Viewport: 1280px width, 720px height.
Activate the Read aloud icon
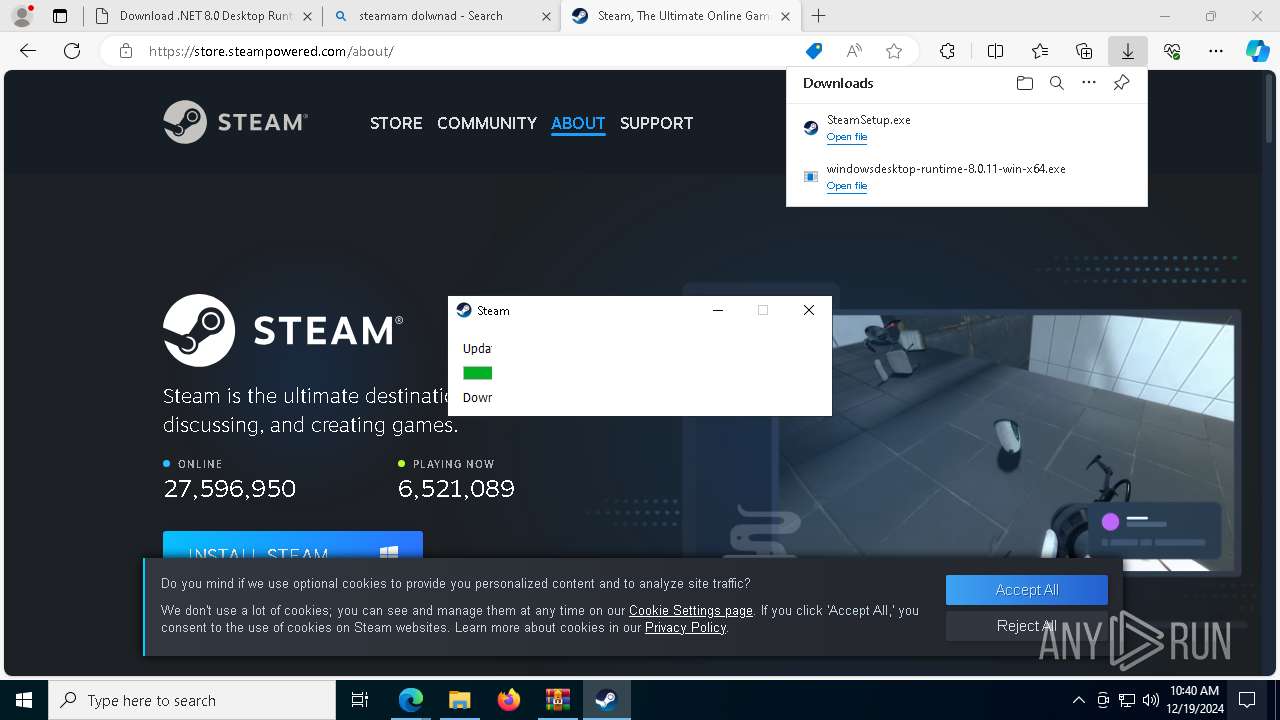coord(854,51)
